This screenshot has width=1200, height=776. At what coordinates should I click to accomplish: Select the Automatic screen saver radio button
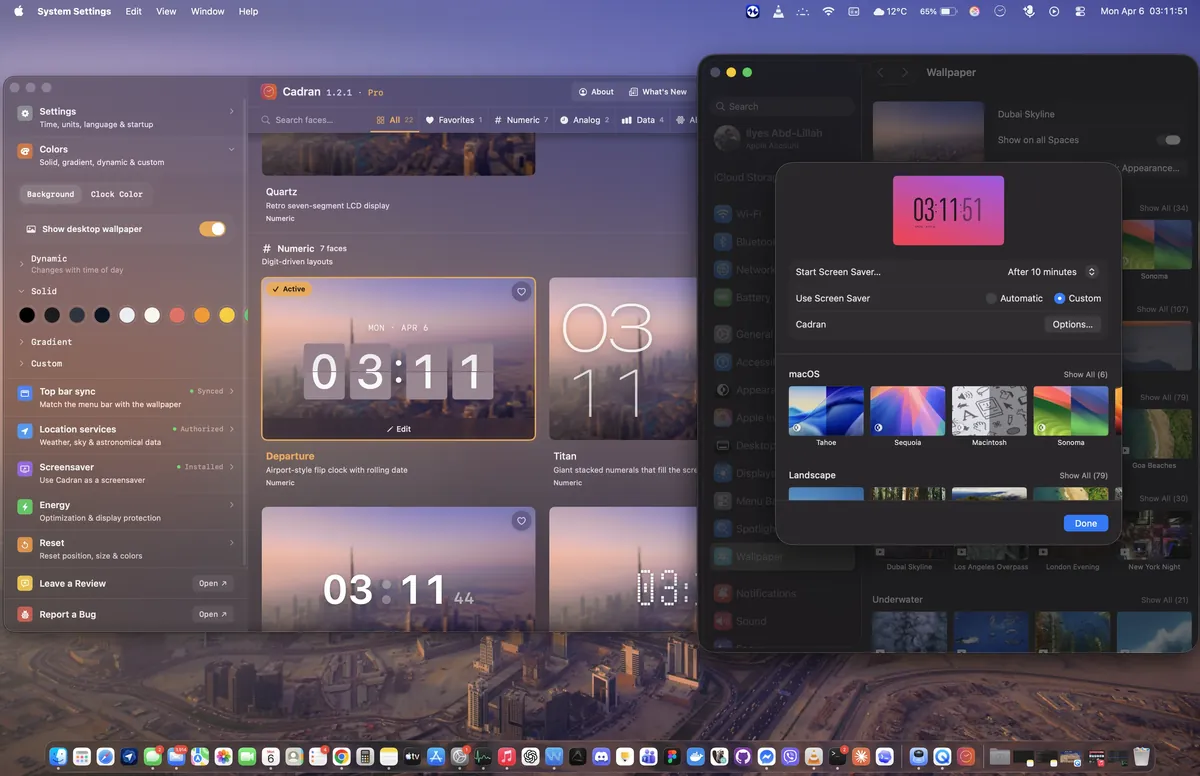coord(991,298)
